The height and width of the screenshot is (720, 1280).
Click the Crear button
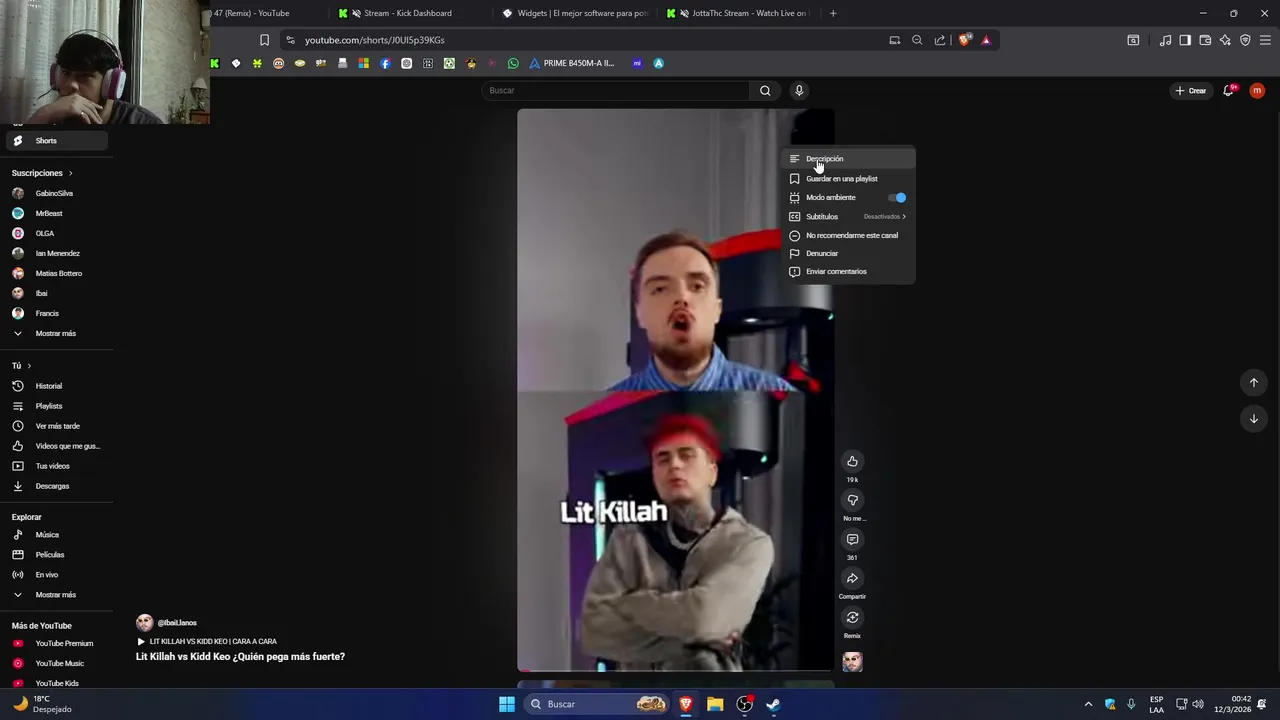[1190, 90]
